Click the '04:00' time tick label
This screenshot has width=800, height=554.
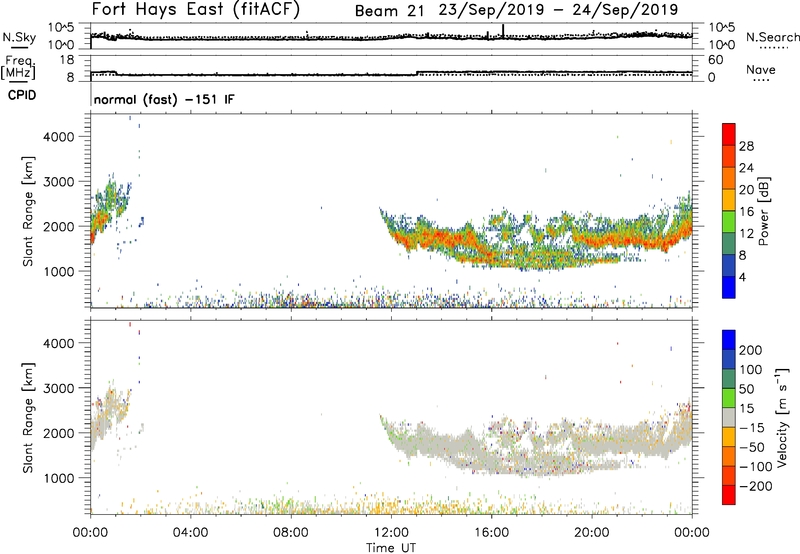tap(190, 533)
